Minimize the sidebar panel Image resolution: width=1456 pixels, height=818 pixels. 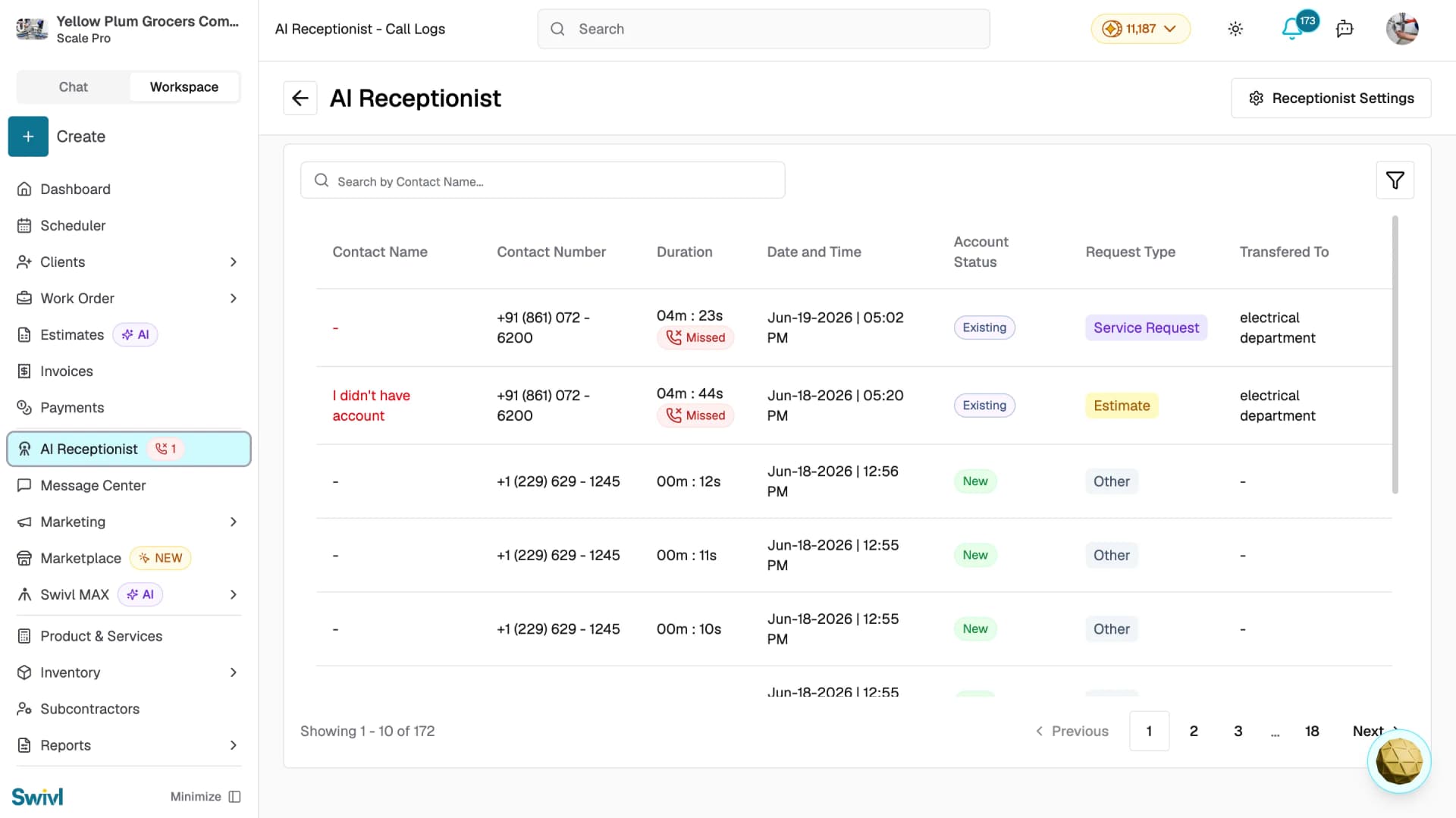tap(206, 796)
